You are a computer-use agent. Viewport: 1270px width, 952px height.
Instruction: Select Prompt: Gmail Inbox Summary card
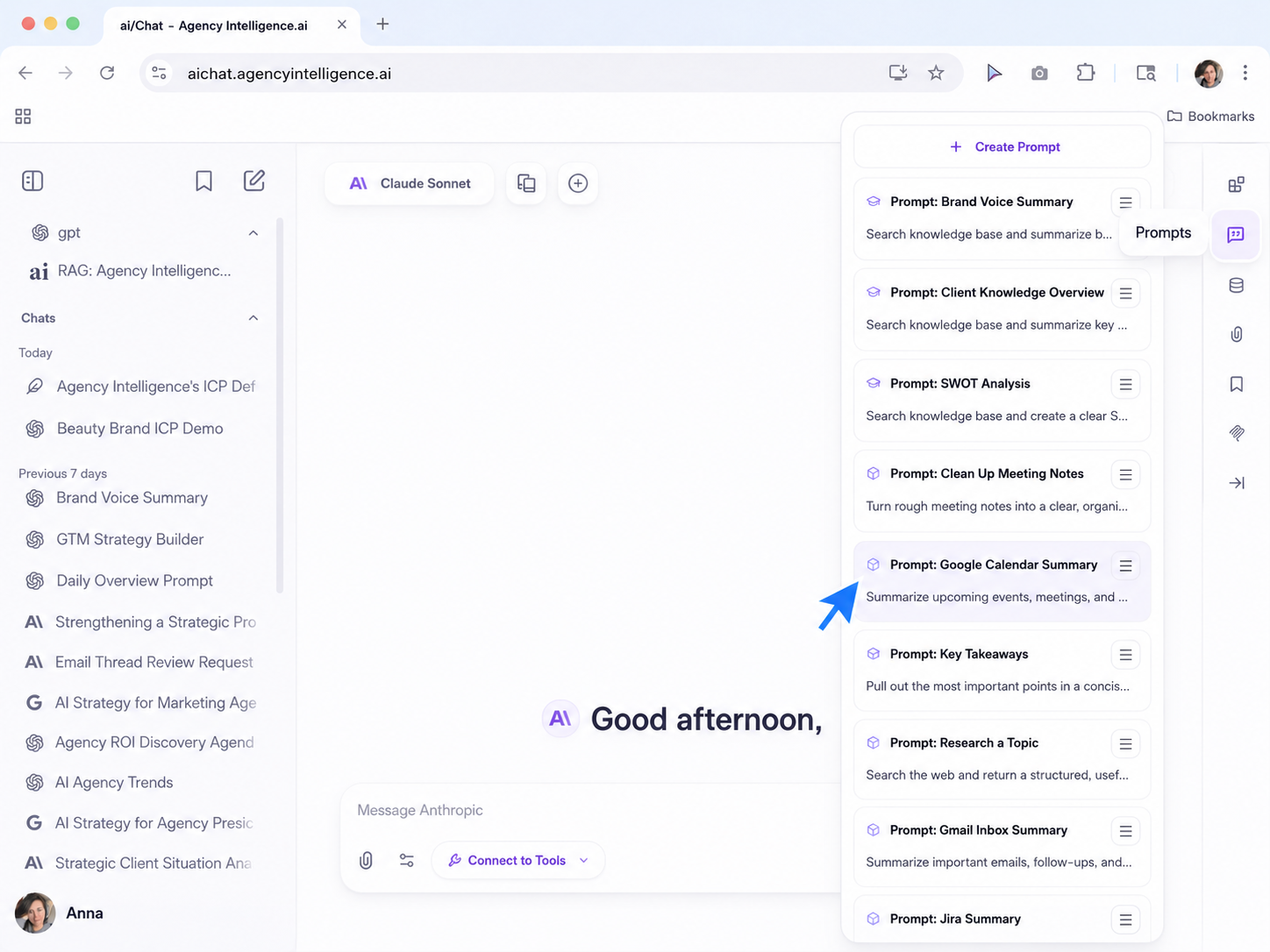click(1002, 847)
